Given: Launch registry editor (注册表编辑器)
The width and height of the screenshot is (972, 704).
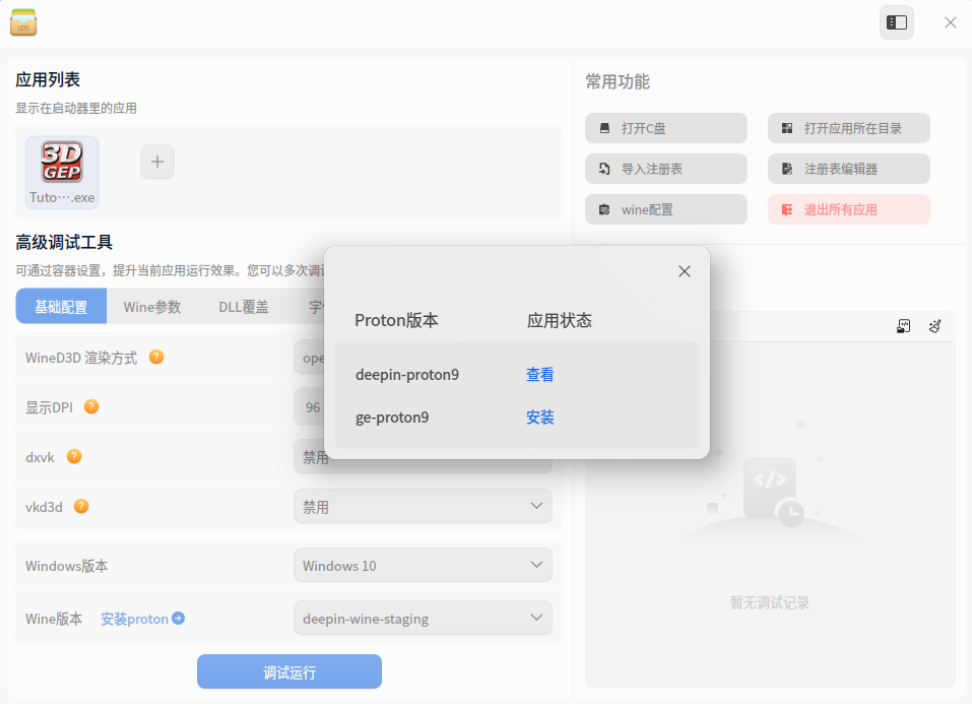Looking at the screenshot, I should coord(849,169).
